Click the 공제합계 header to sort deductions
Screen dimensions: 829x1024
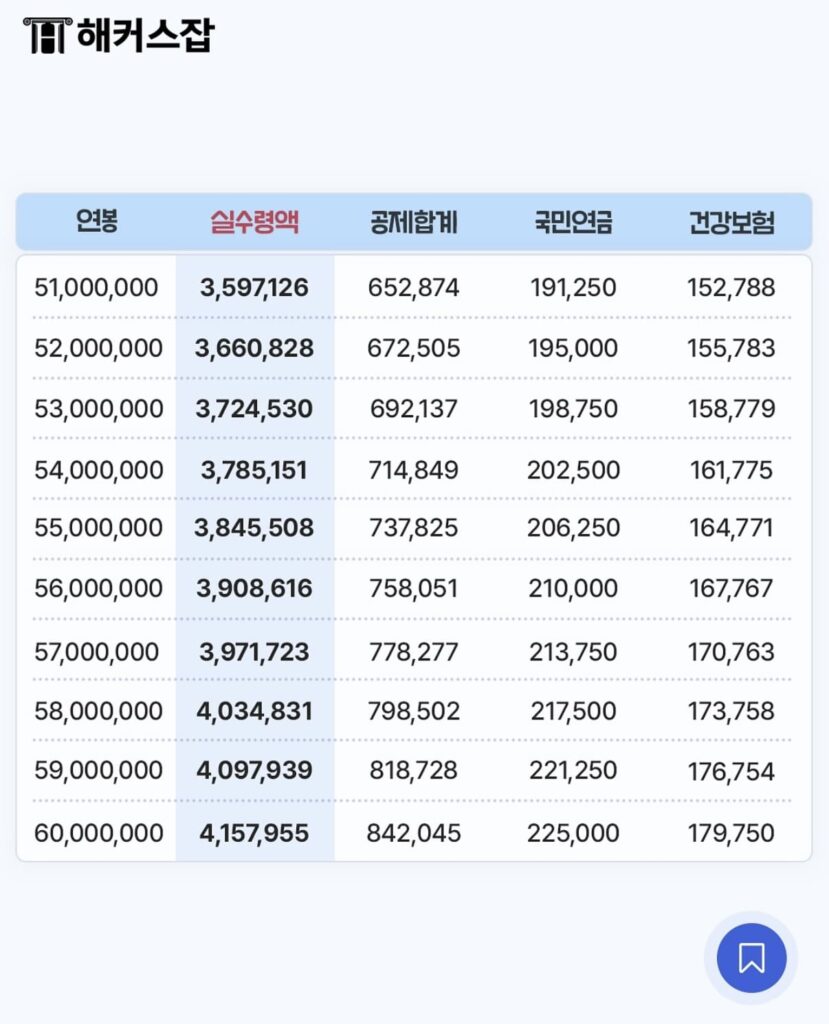click(x=413, y=222)
